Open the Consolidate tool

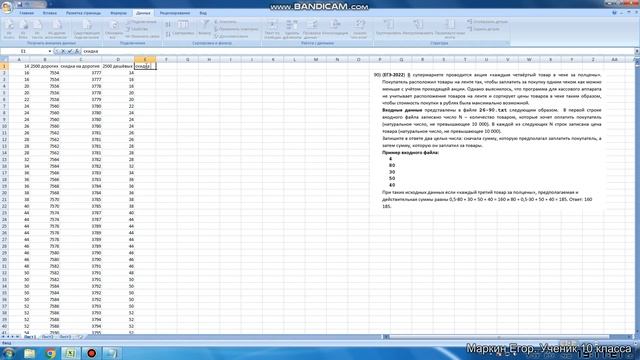tap(335, 29)
